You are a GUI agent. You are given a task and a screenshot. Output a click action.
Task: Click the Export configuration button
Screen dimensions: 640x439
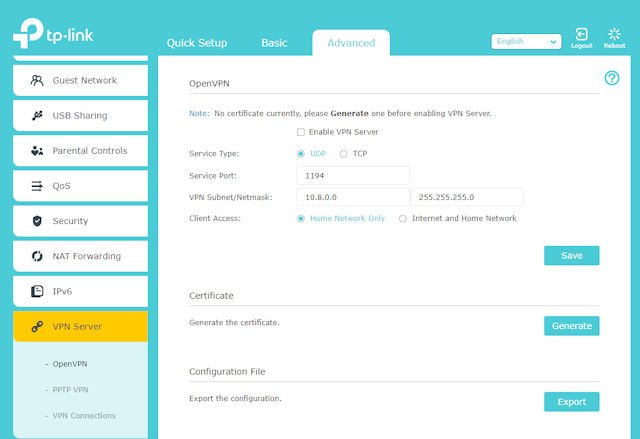pos(571,402)
